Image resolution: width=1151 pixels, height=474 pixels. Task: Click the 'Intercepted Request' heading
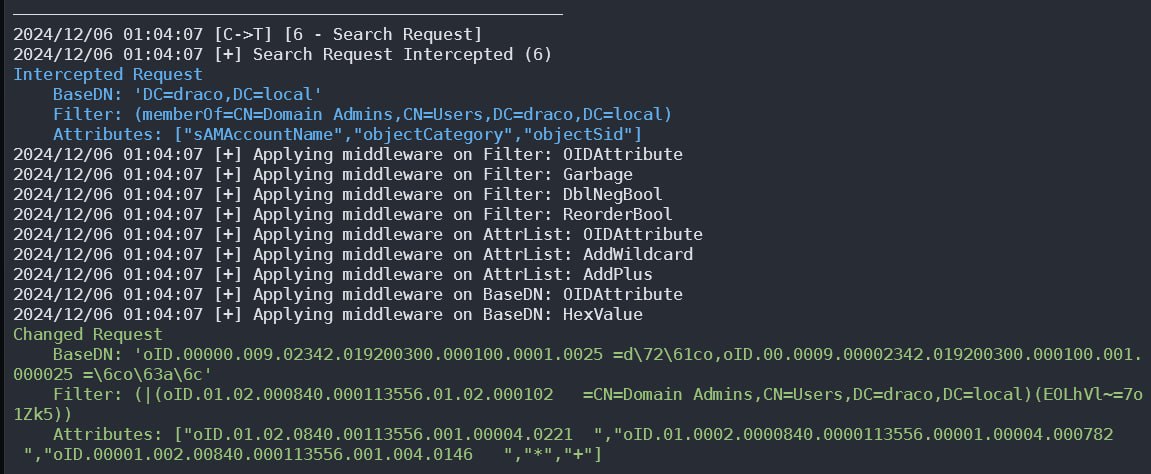coord(108,75)
